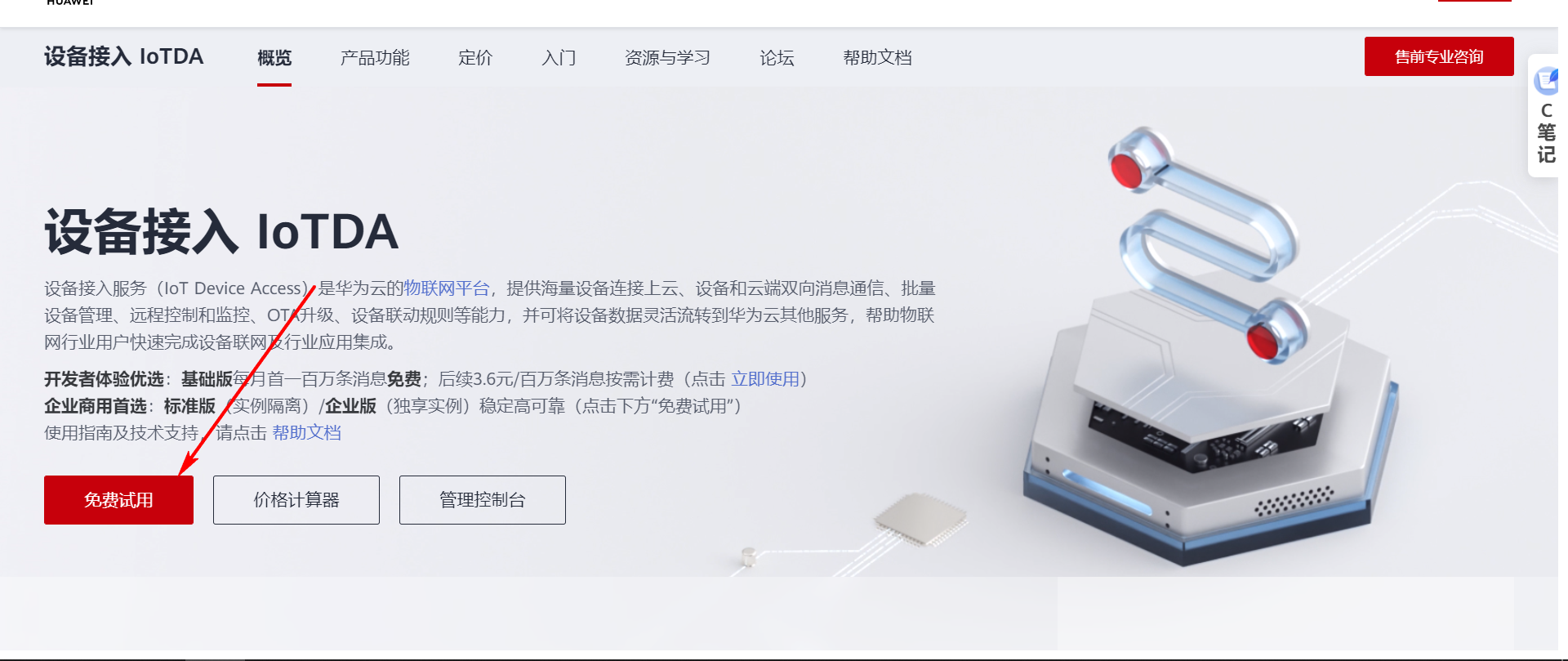Select the 概览 tab
This screenshot has height=661, width=1568.
pyautogui.click(x=274, y=58)
